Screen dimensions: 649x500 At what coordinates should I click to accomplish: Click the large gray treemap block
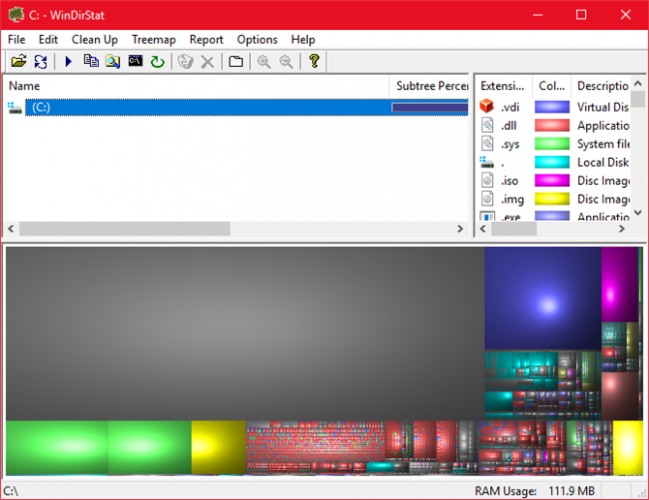coord(245,334)
